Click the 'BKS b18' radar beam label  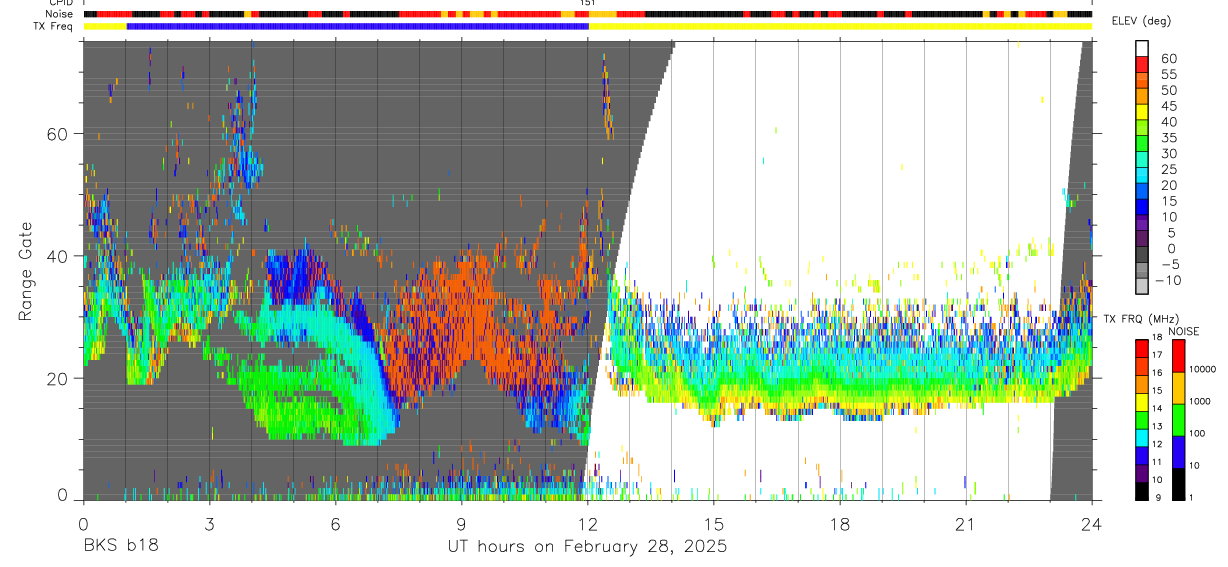[119, 547]
